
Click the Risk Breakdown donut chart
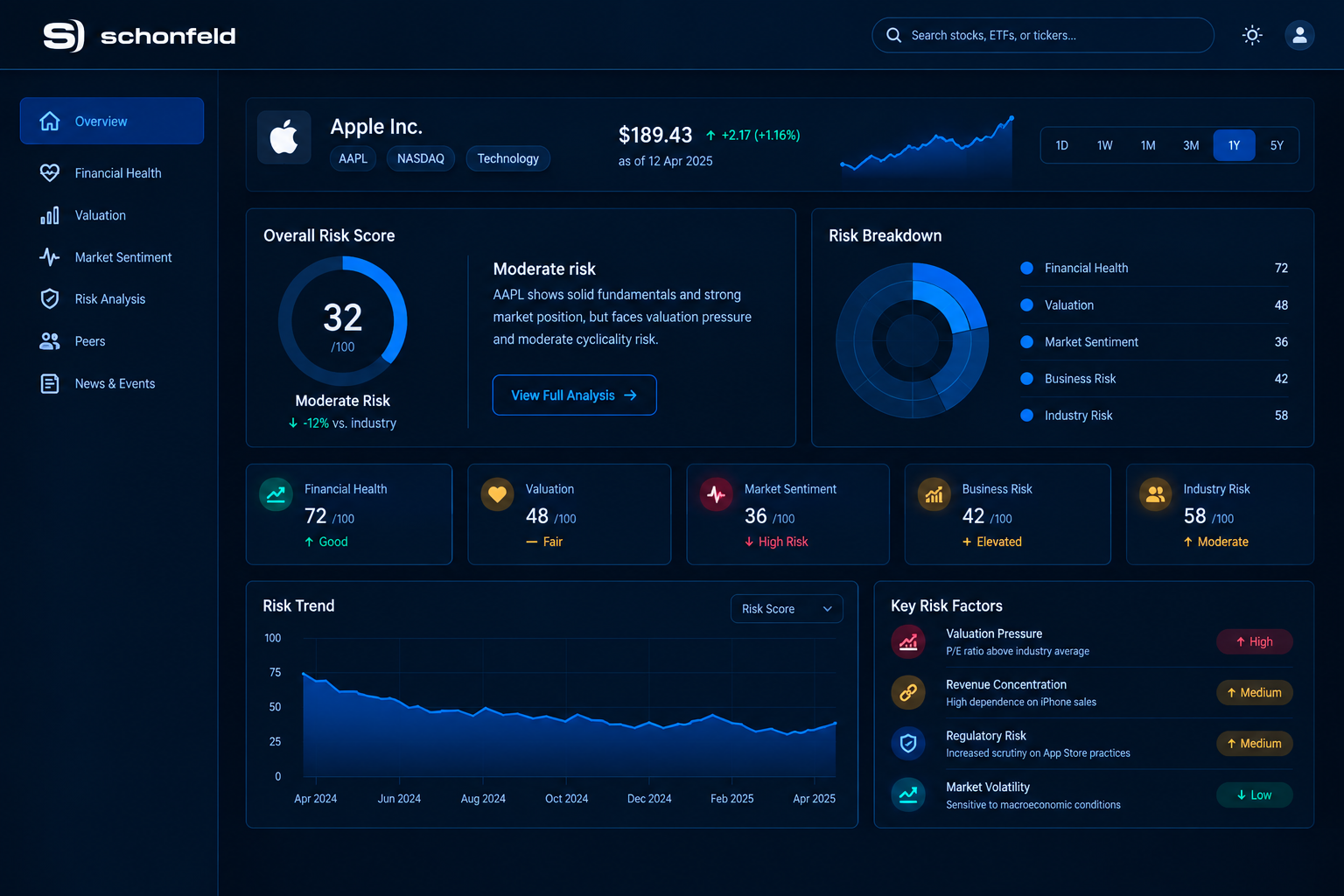pos(913,340)
